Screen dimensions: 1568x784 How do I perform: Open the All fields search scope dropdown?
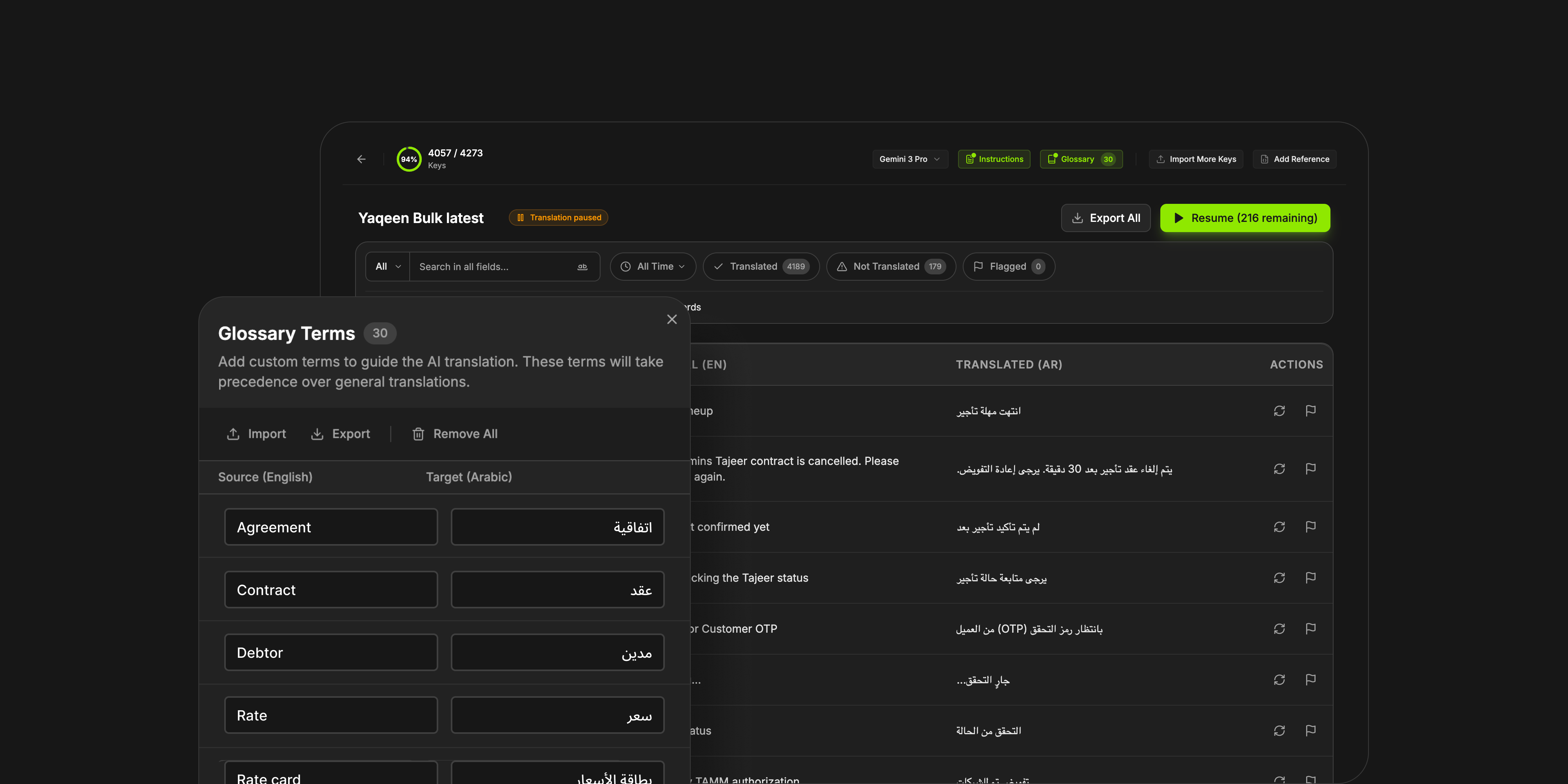click(x=388, y=267)
